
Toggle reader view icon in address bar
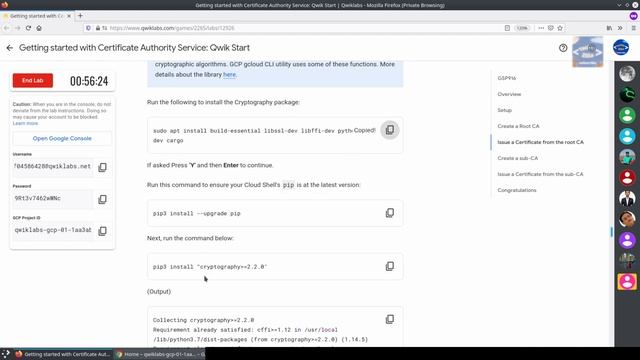pyautogui.click(x=507, y=28)
